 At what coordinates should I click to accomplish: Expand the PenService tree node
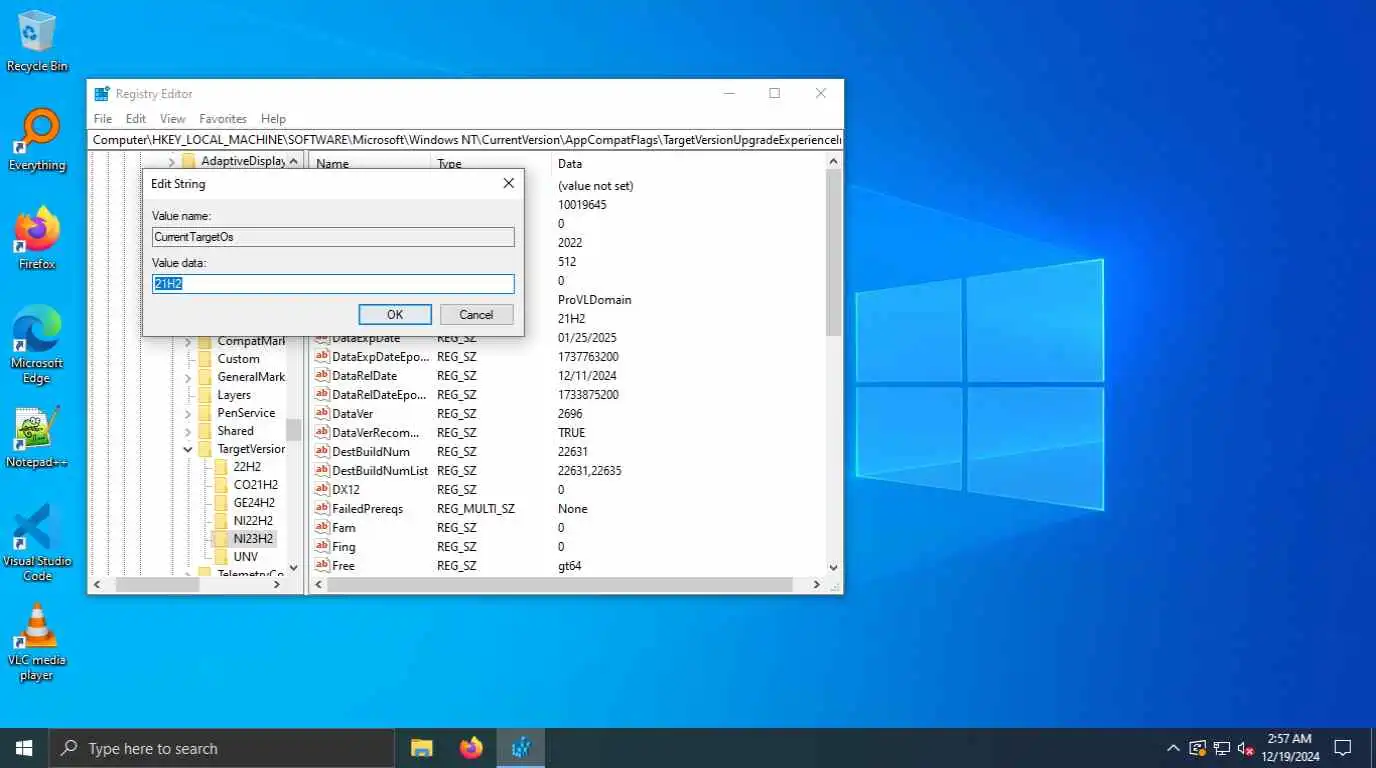pos(188,413)
